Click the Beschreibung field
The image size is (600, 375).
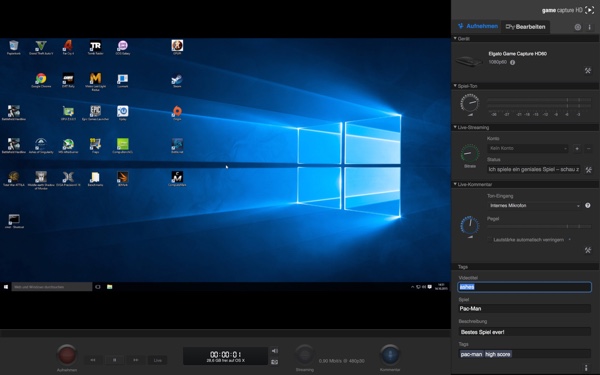[x=525, y=332]
